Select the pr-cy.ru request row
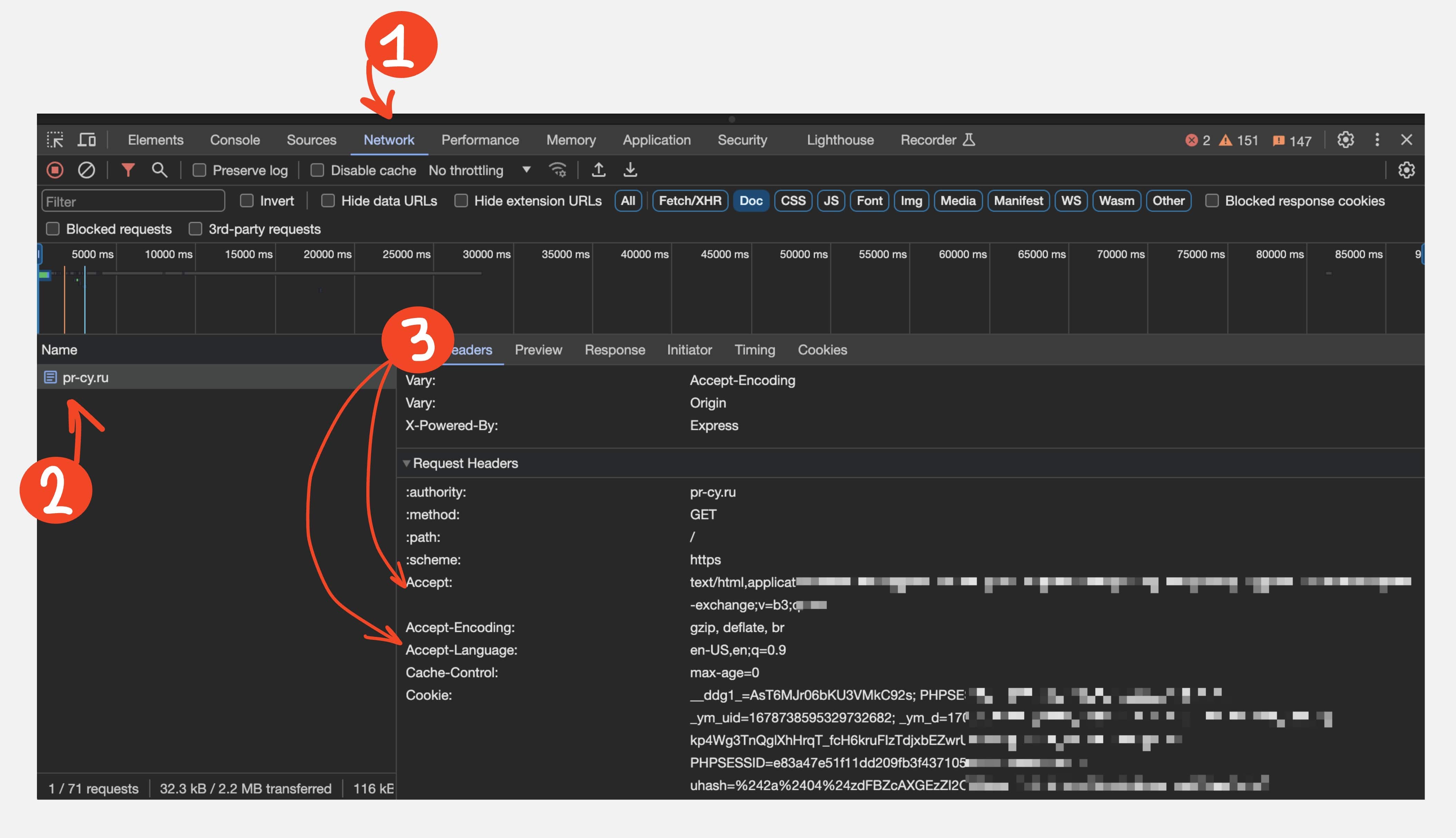Viewport: 1456px width, 838px height. click(85, 377)
